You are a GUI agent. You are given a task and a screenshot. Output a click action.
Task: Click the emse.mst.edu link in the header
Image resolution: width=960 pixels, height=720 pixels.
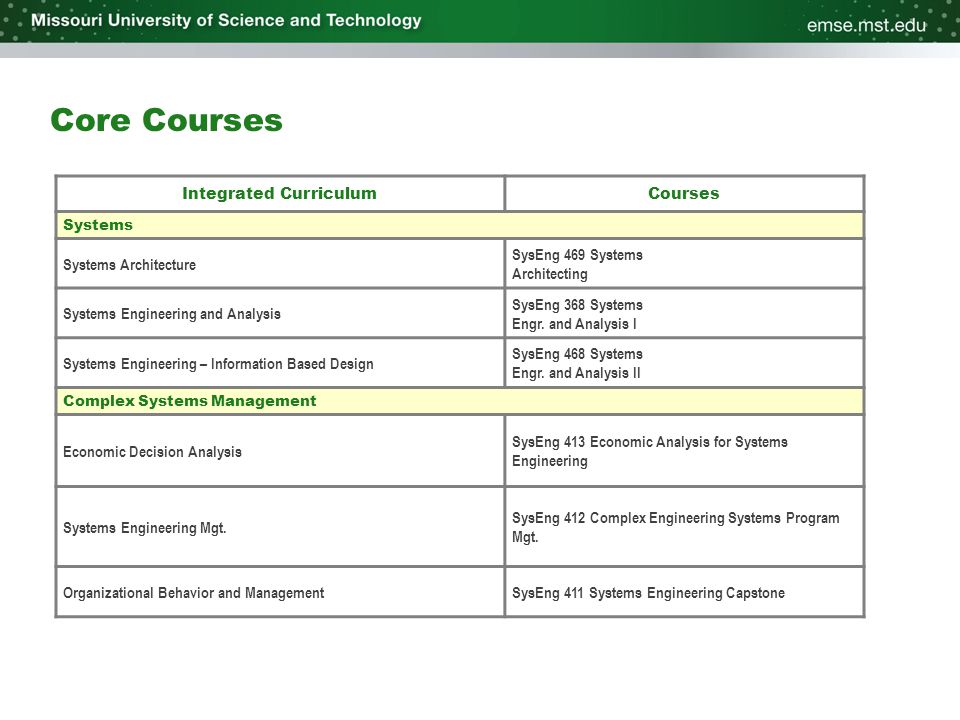tap(866, 25)
